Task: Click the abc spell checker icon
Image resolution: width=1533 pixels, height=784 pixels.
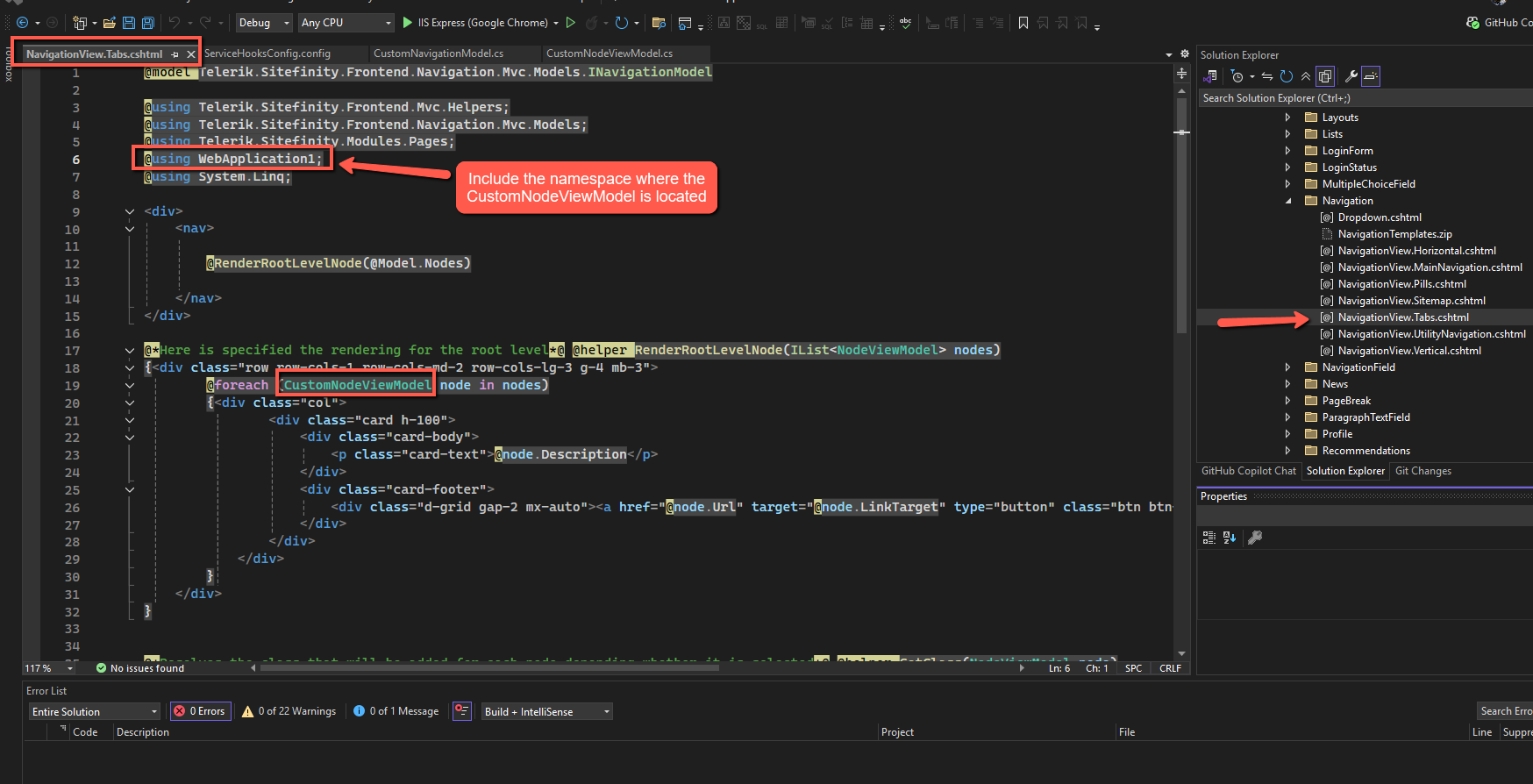Action: click(x=905, y=23)
